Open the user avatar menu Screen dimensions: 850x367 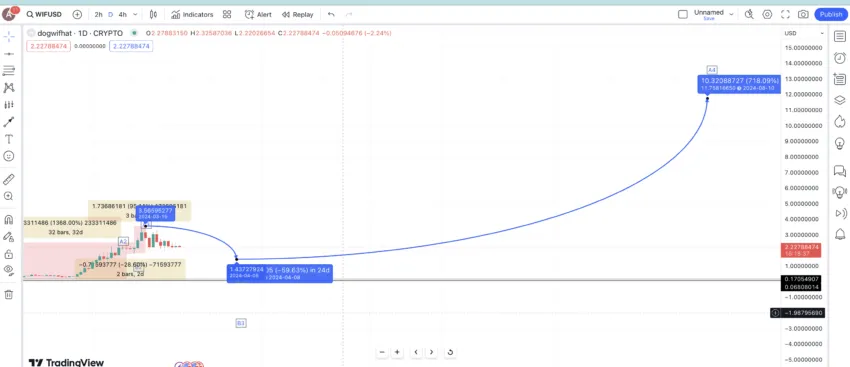[10, 14]
